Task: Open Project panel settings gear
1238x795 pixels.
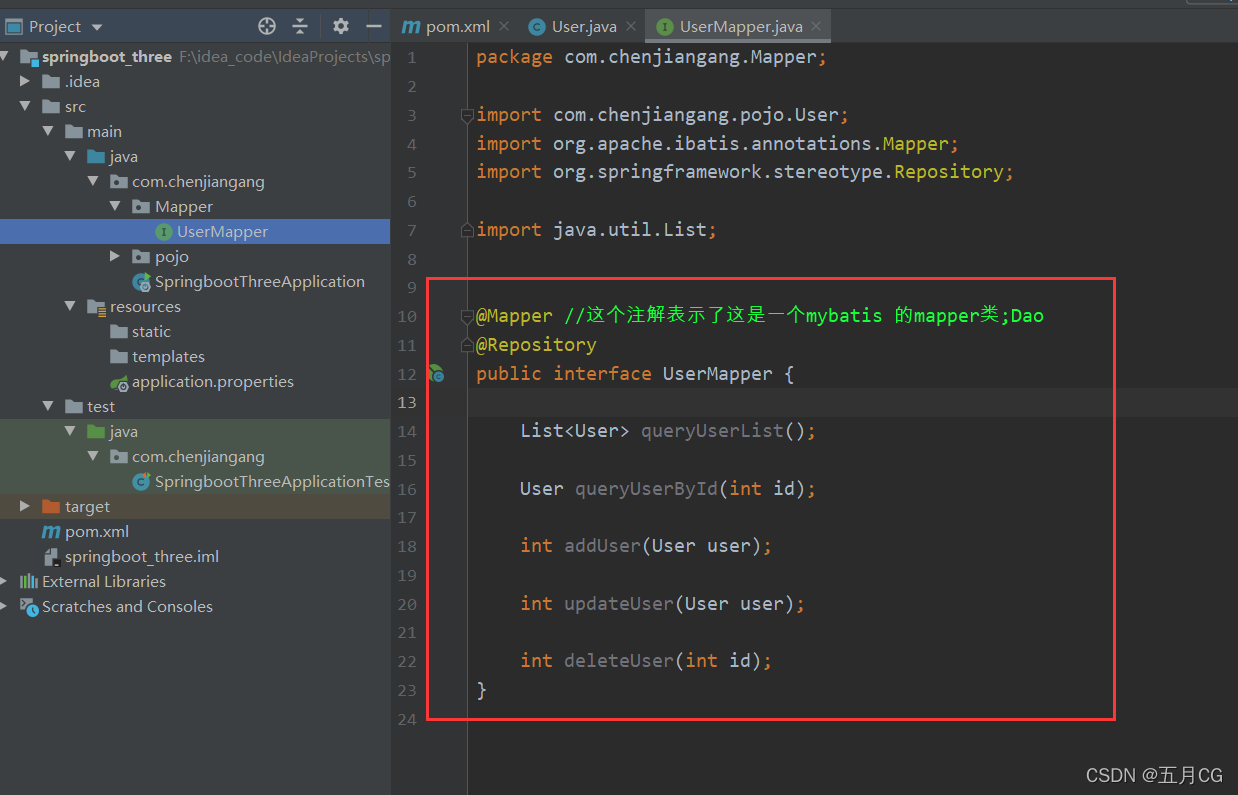Action: 341,26
